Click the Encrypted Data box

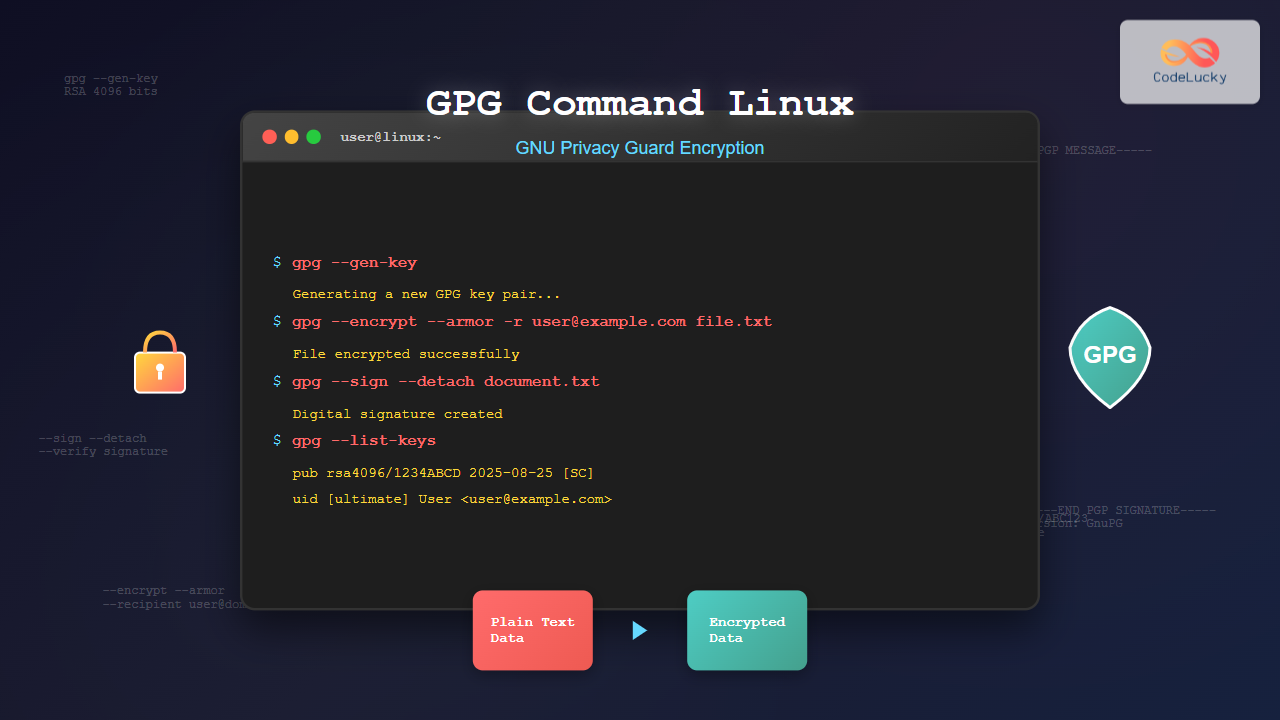click(747, 630)
